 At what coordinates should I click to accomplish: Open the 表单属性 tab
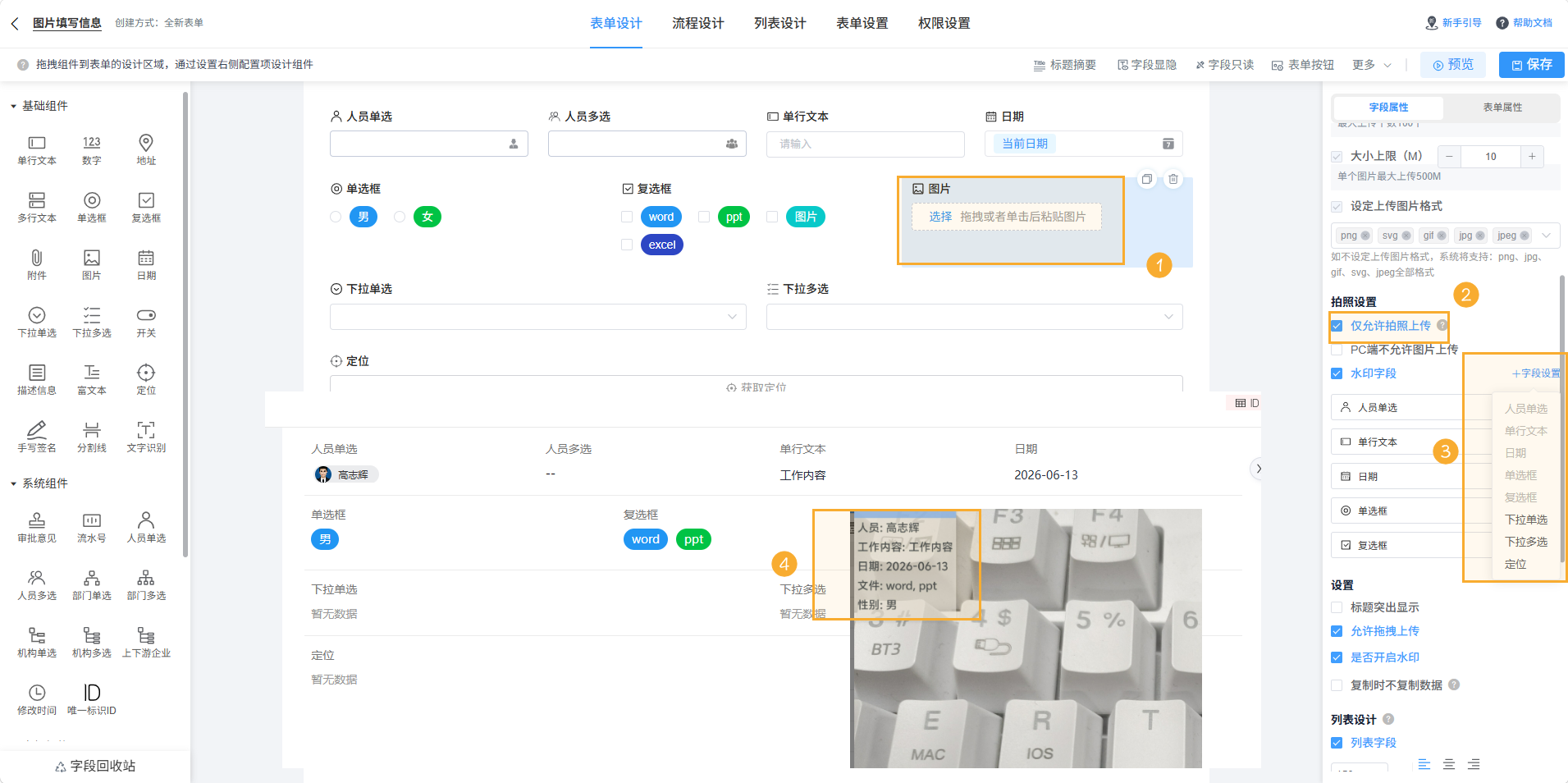[x=1502, y=108]
